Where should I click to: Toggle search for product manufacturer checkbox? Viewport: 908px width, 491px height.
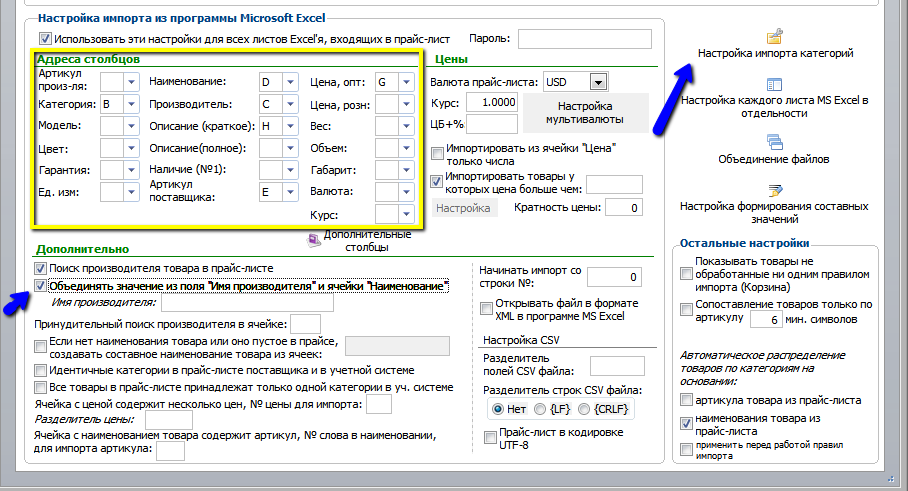click(x=40, y=269)
